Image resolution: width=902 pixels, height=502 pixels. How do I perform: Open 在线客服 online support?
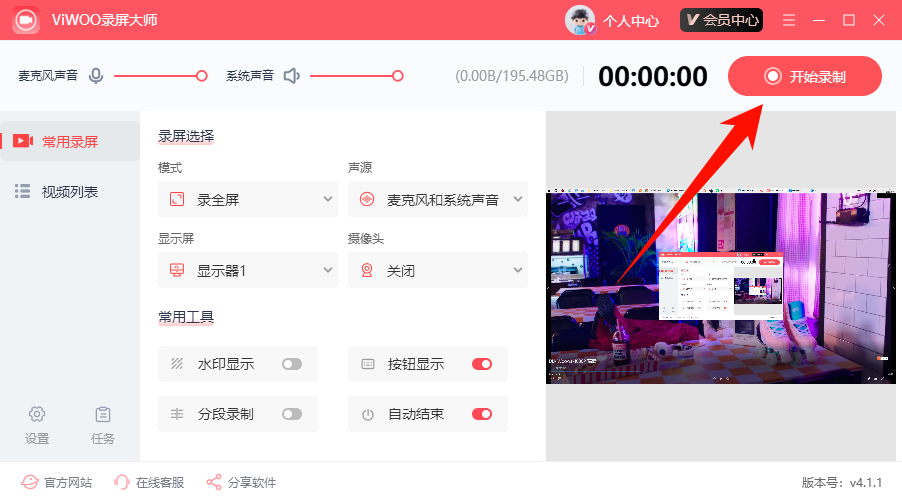149,482
